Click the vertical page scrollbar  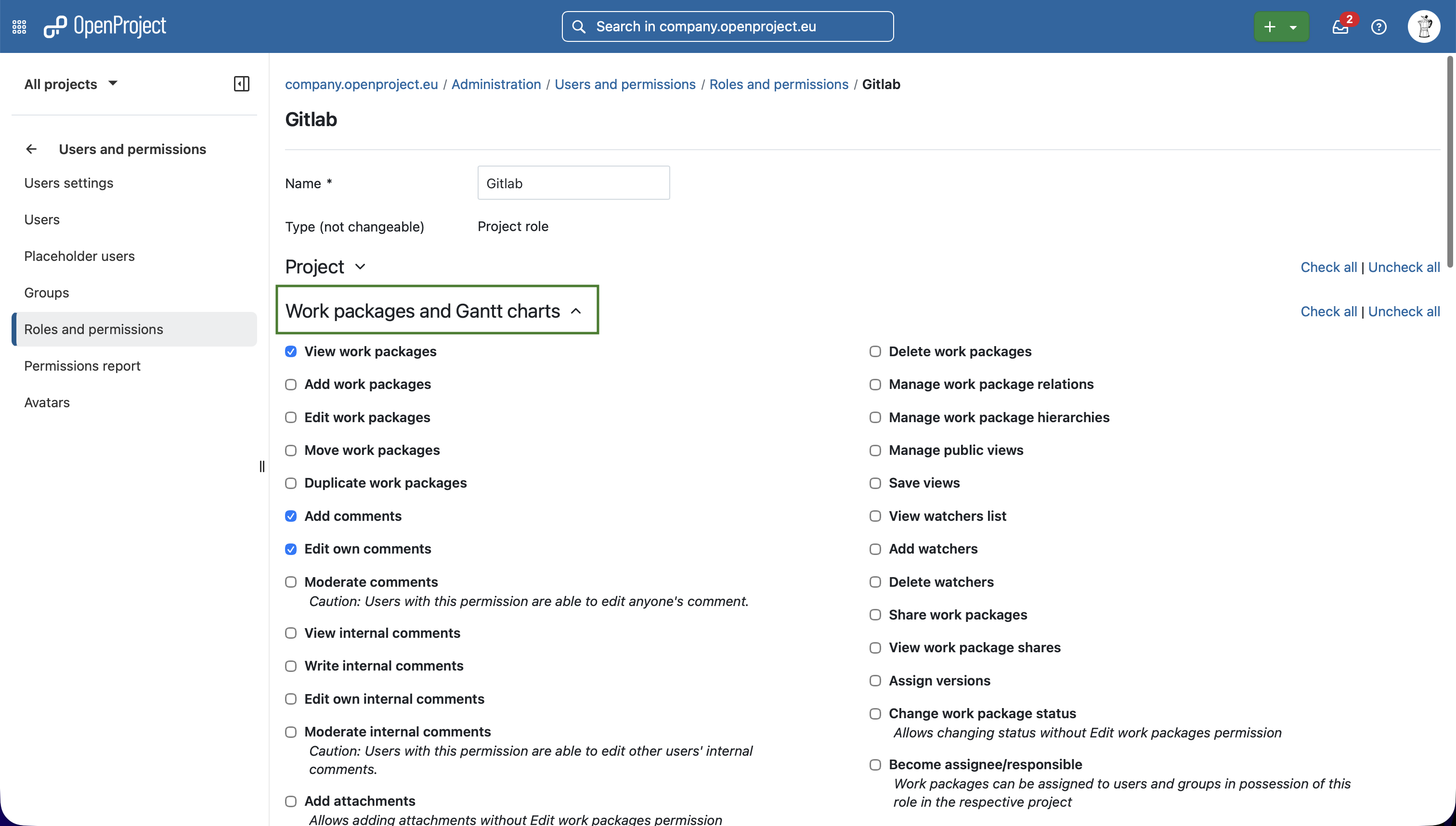click(x=1450, y=162)
